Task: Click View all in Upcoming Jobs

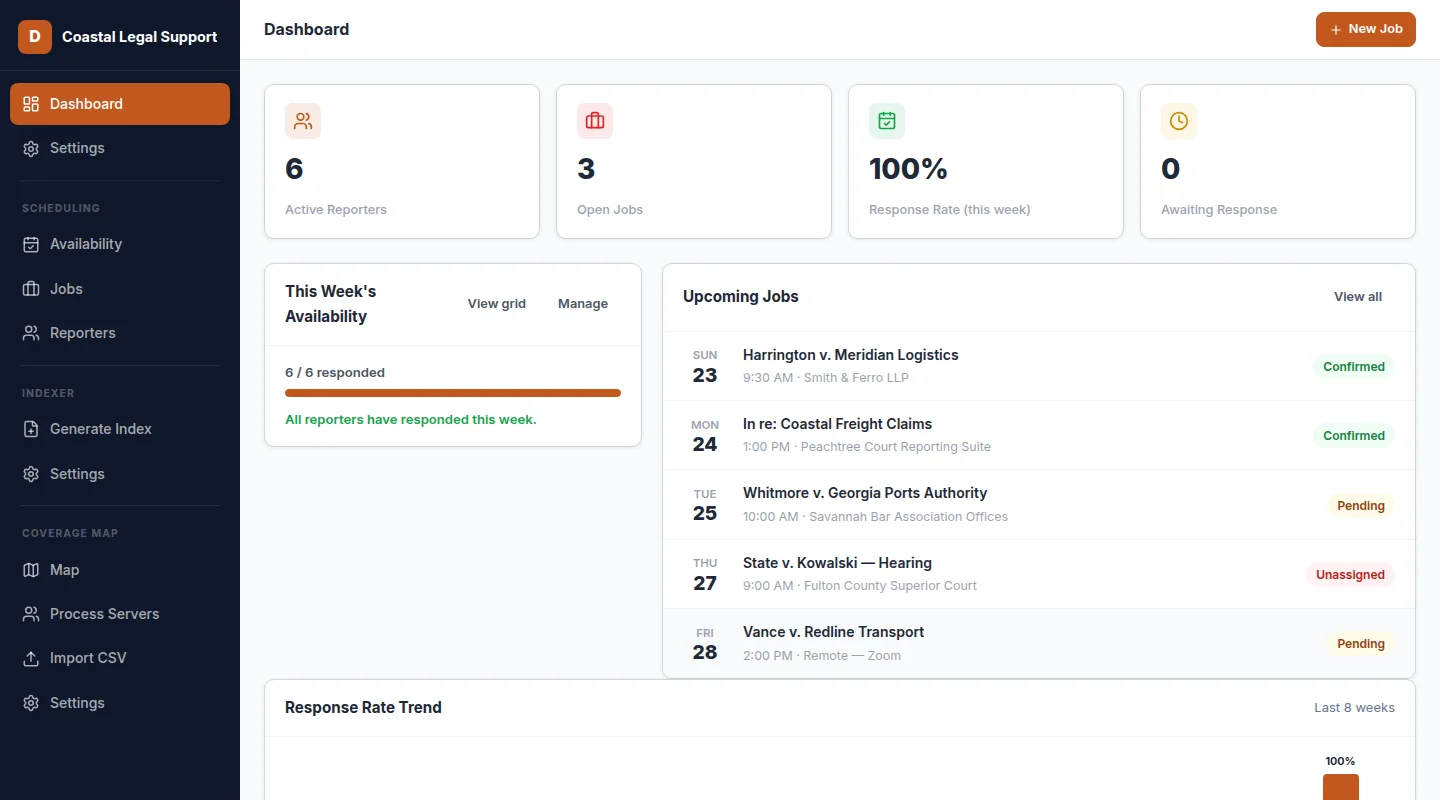Action: (1358, 297)
